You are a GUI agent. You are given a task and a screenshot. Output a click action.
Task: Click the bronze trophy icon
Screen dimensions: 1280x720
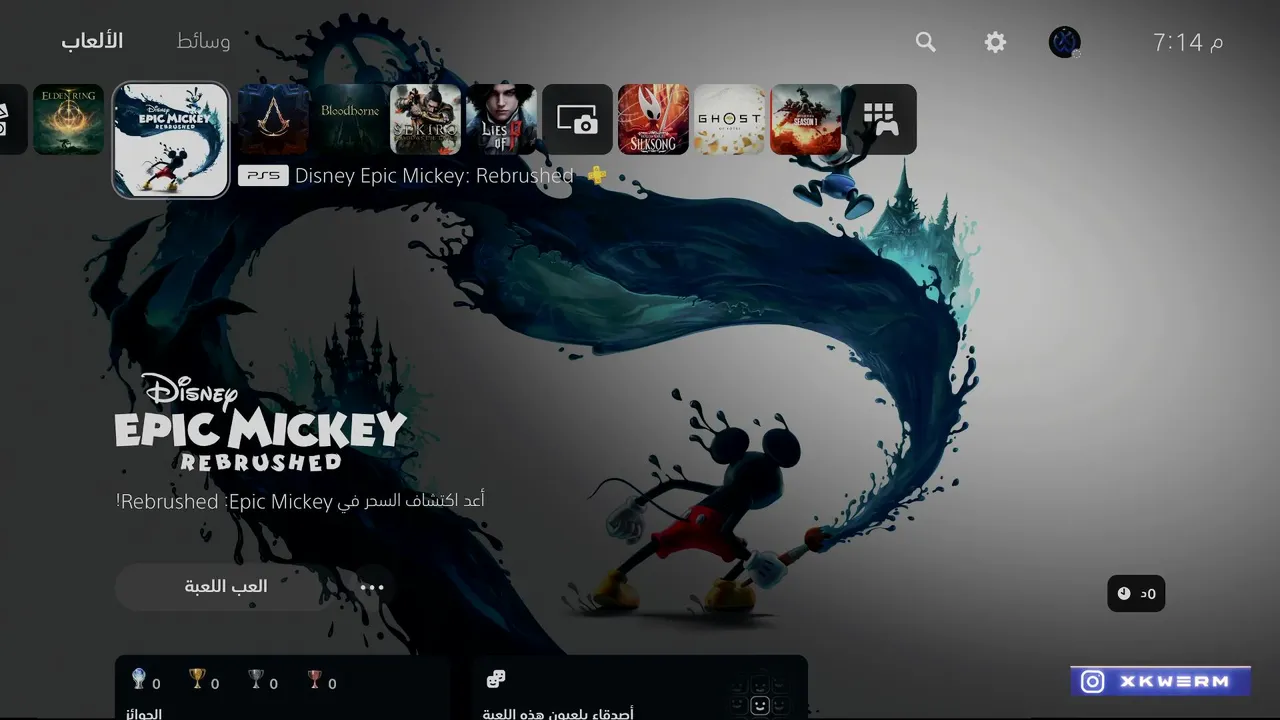(315, 680)
